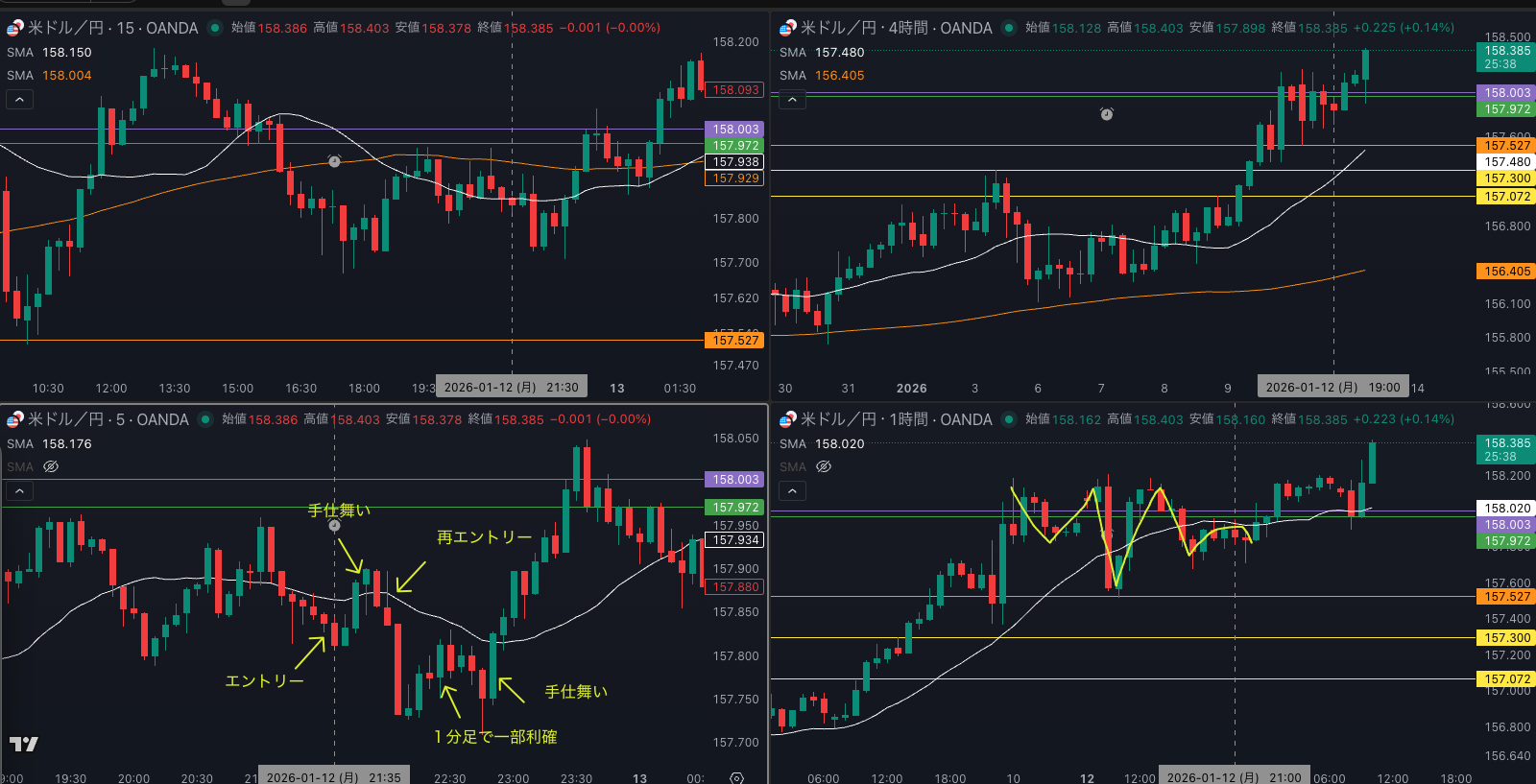Show the hidden SMA on the 5-minute chart
The width and height of the screenshot is (1536, 784).
tap(51, 466)
